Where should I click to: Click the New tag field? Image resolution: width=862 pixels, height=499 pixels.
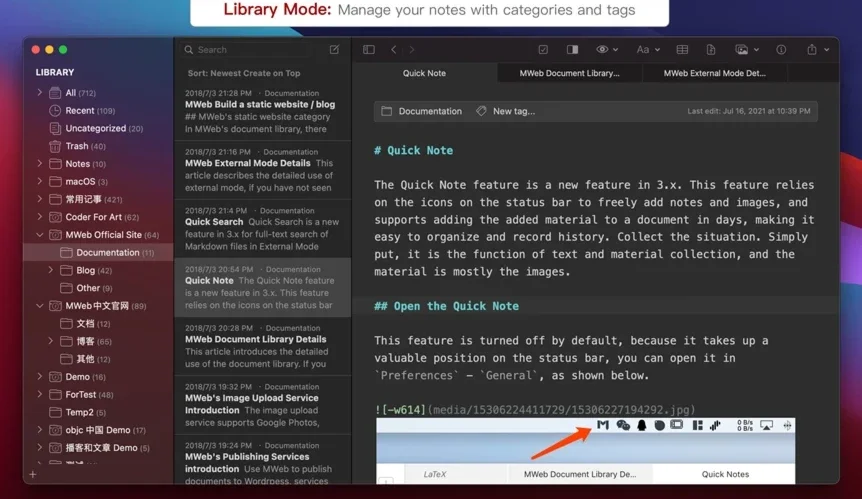click(x=513, y=111)
